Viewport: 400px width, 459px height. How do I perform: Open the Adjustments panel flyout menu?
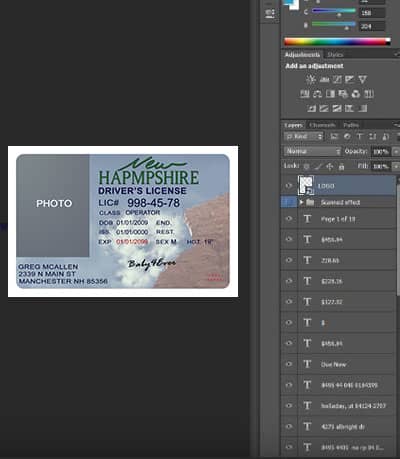(x=396, y=54)
